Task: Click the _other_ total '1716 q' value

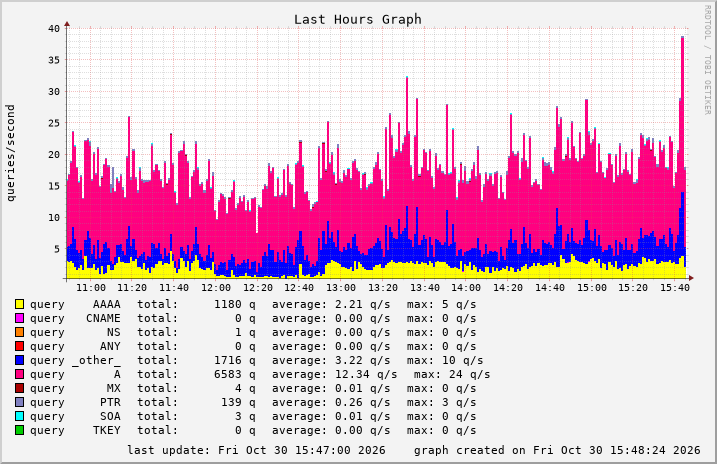Action: [x=235, y=361]
